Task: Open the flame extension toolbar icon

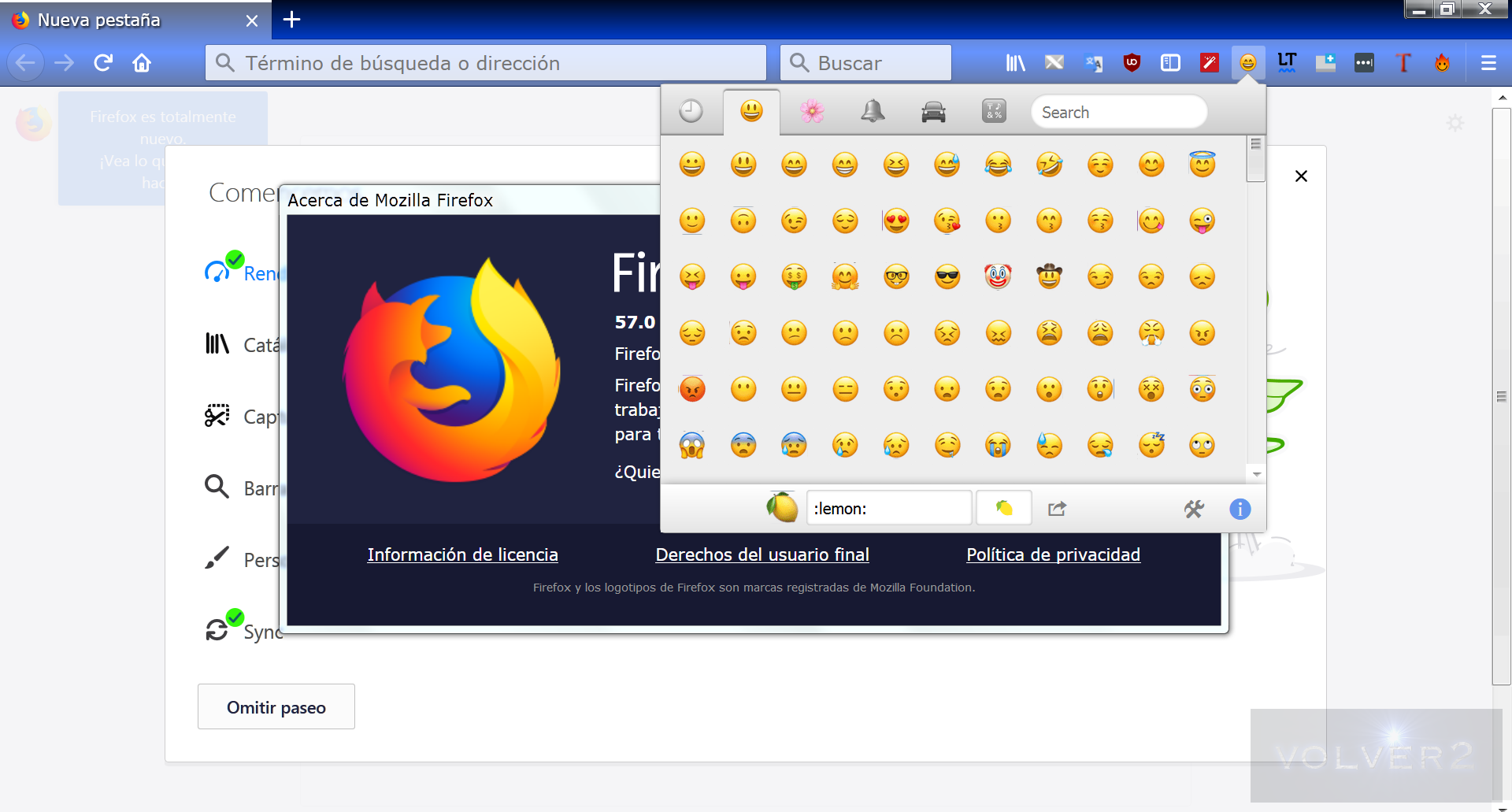Action: 1442,62
